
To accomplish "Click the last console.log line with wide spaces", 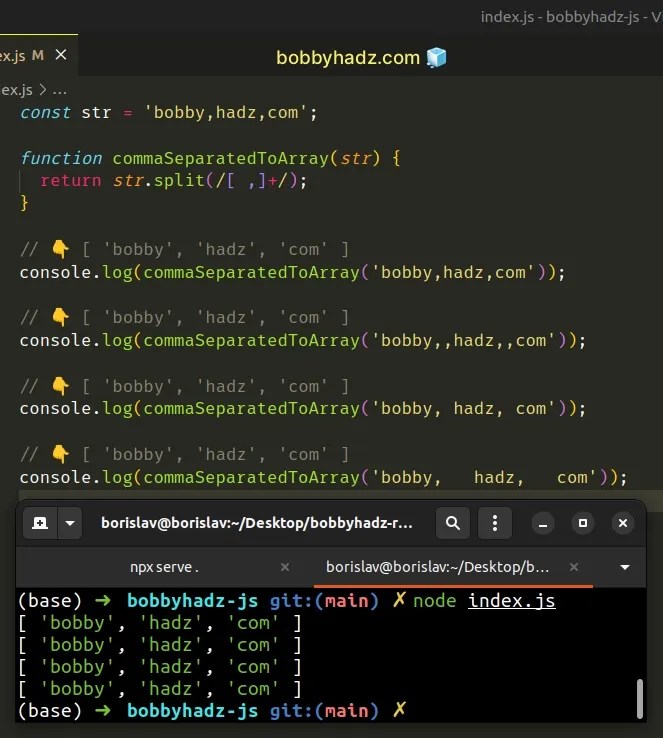I will click(x=323, y=478).
